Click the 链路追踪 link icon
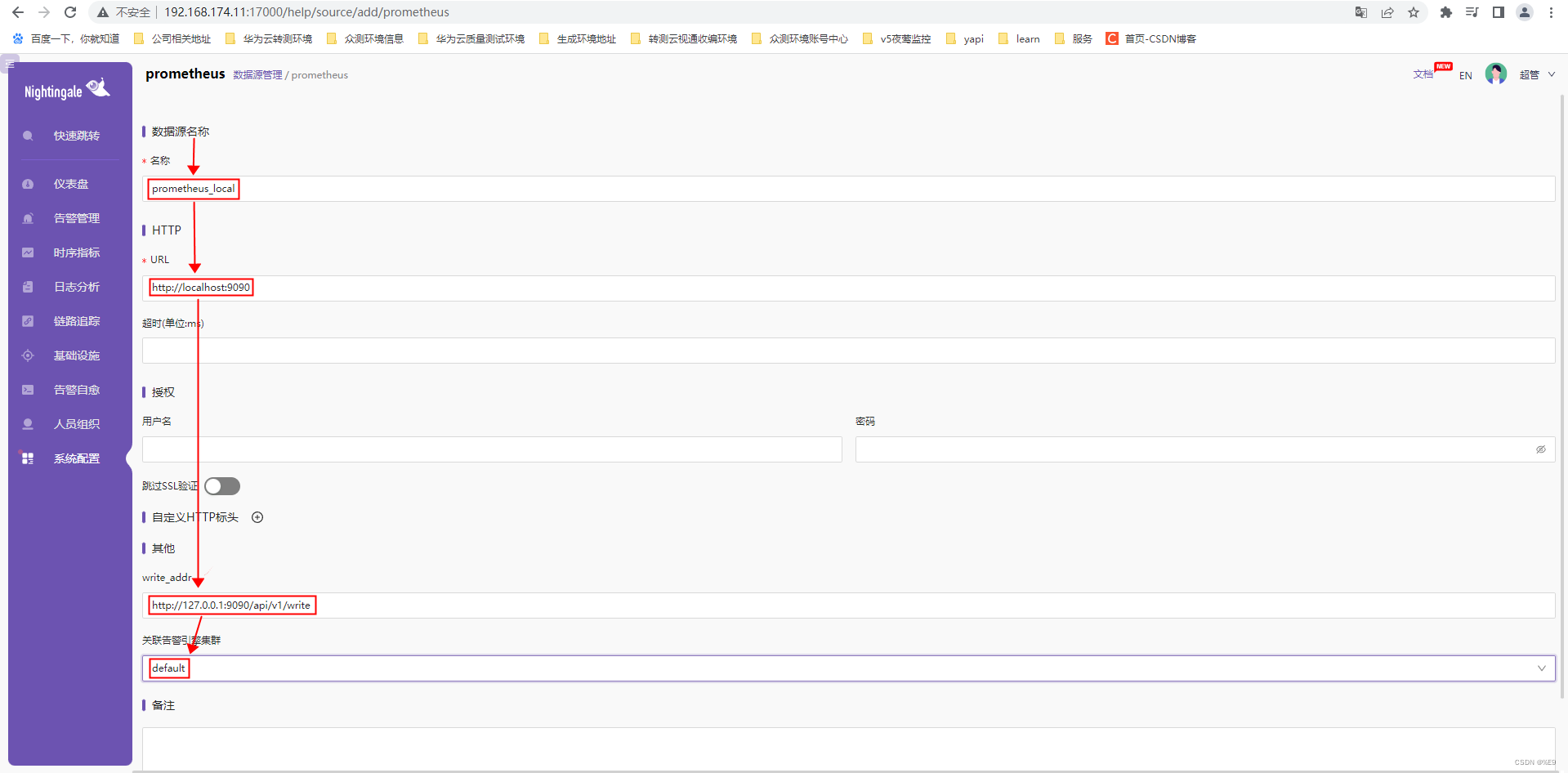Screen dimensions: 1568x773 28,321
